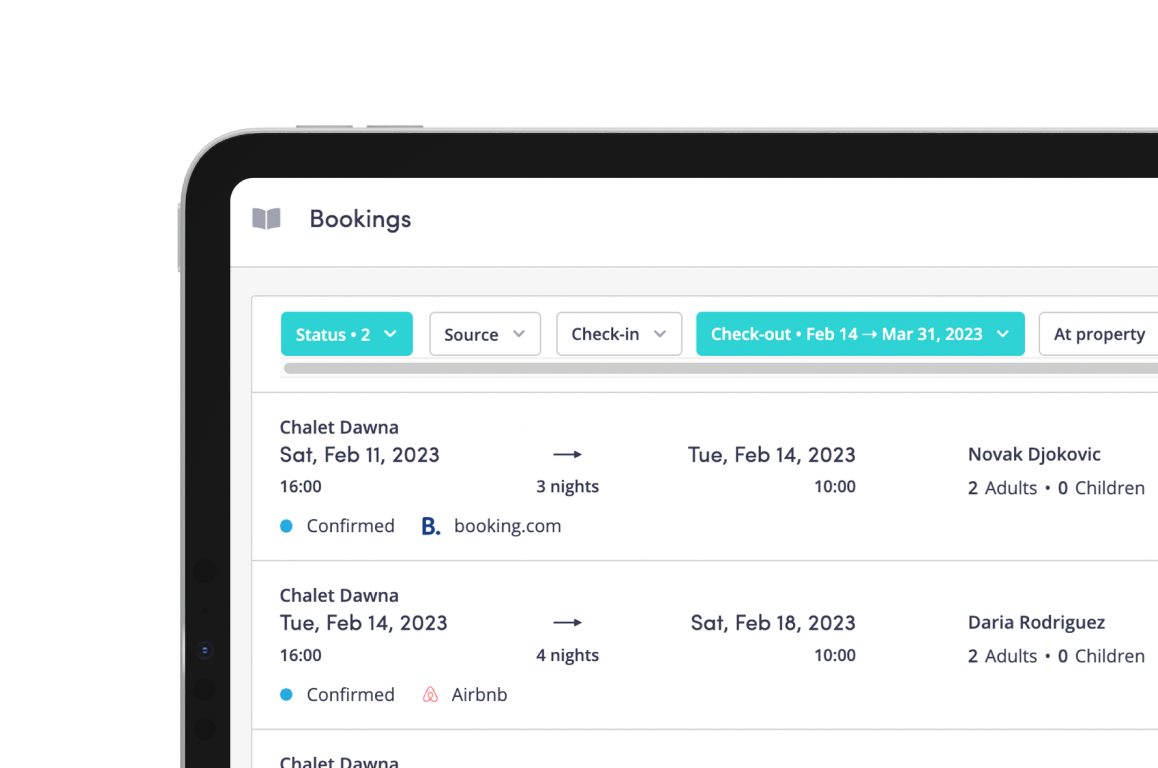Click the booking.com B logo icon
Image resolution: width=1158 pixels, height=768 pixels.
[431, 526]
